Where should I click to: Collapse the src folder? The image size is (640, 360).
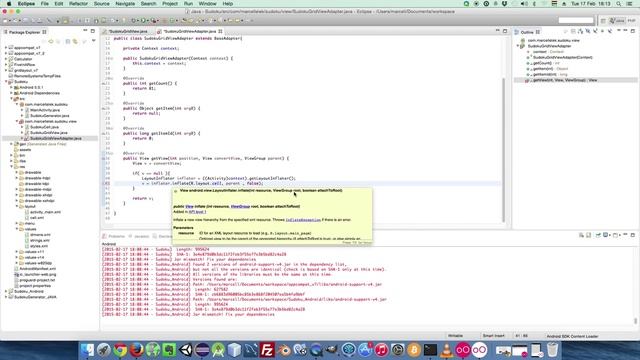[11, 99]
